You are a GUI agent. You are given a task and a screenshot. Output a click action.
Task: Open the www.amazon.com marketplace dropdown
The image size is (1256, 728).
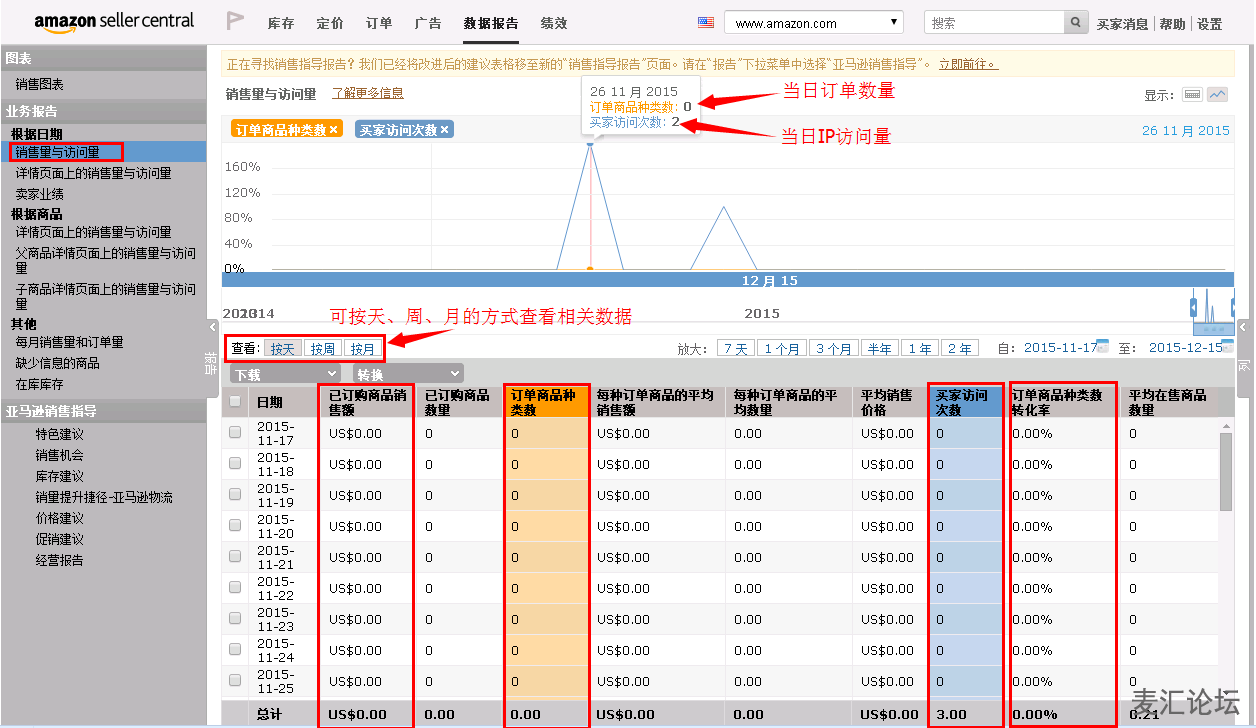pyautogui.click(x=814, y=22)
